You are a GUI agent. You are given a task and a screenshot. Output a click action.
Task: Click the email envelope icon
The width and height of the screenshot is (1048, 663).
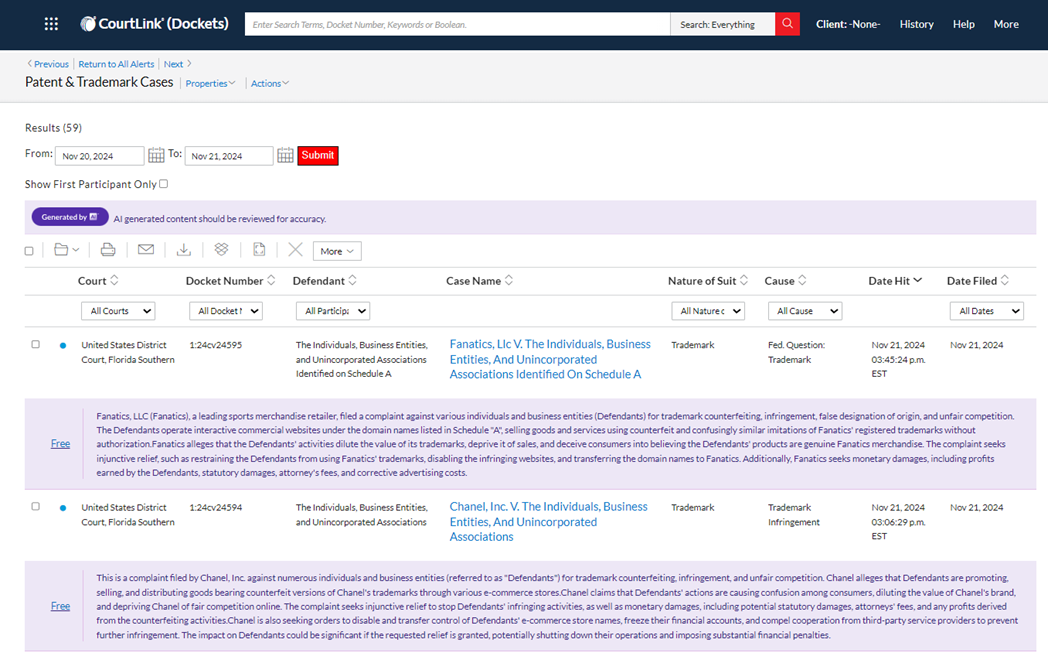coord(146,249)
